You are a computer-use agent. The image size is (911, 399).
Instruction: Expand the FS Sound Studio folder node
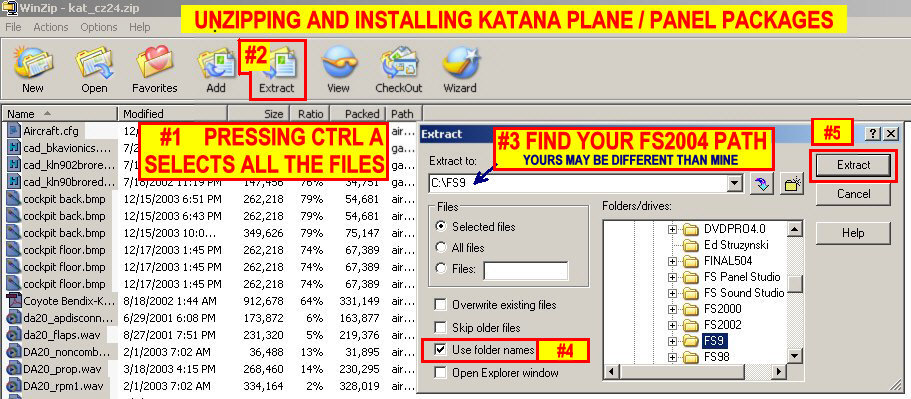pos(673,293)
